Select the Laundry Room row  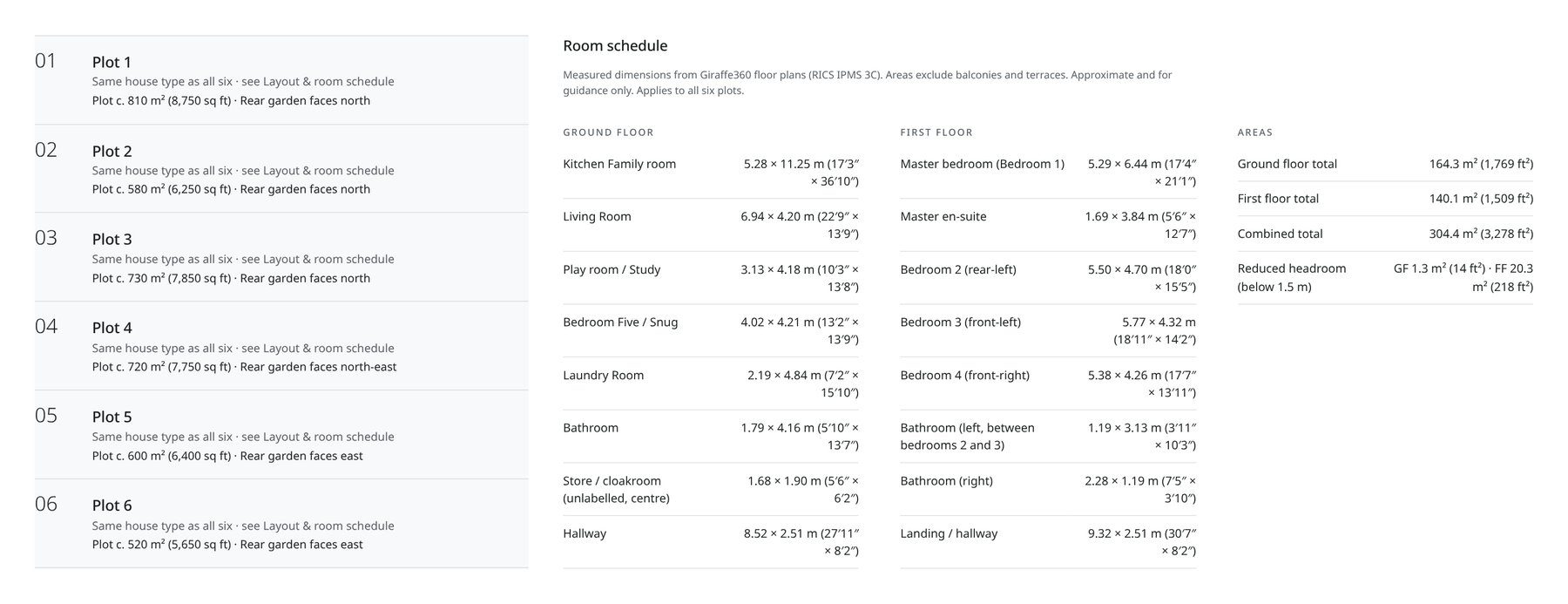711,383
